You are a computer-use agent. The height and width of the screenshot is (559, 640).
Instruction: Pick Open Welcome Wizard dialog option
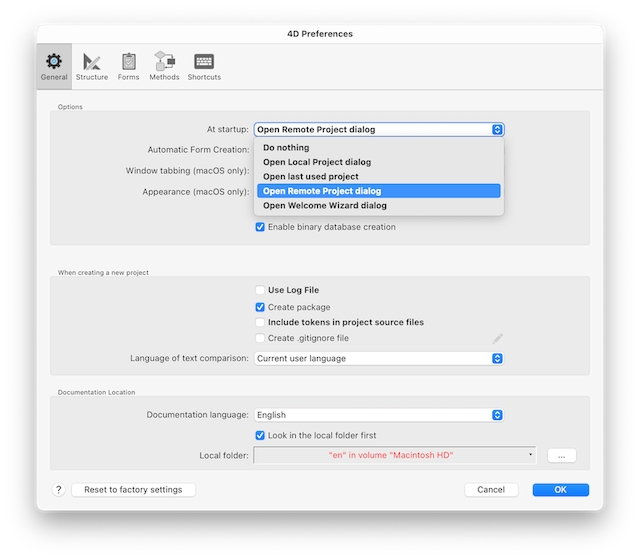pos(324,206)
